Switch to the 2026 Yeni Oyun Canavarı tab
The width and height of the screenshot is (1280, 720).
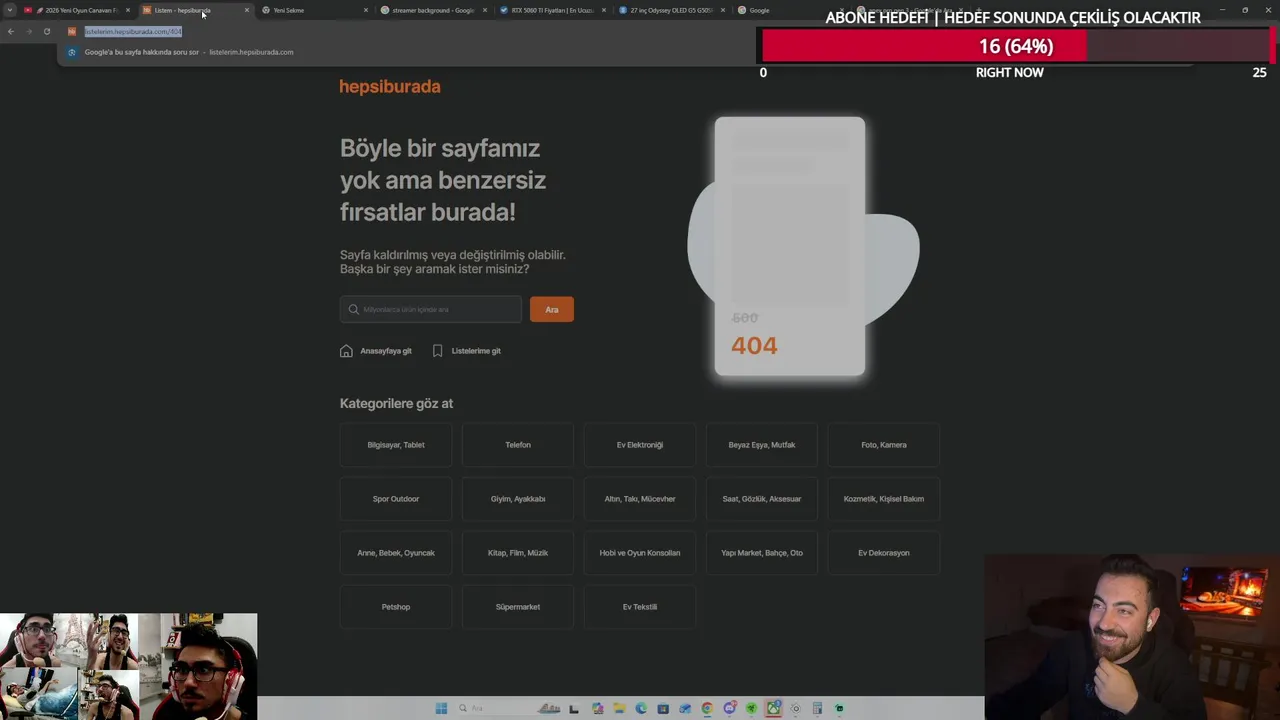78,10
